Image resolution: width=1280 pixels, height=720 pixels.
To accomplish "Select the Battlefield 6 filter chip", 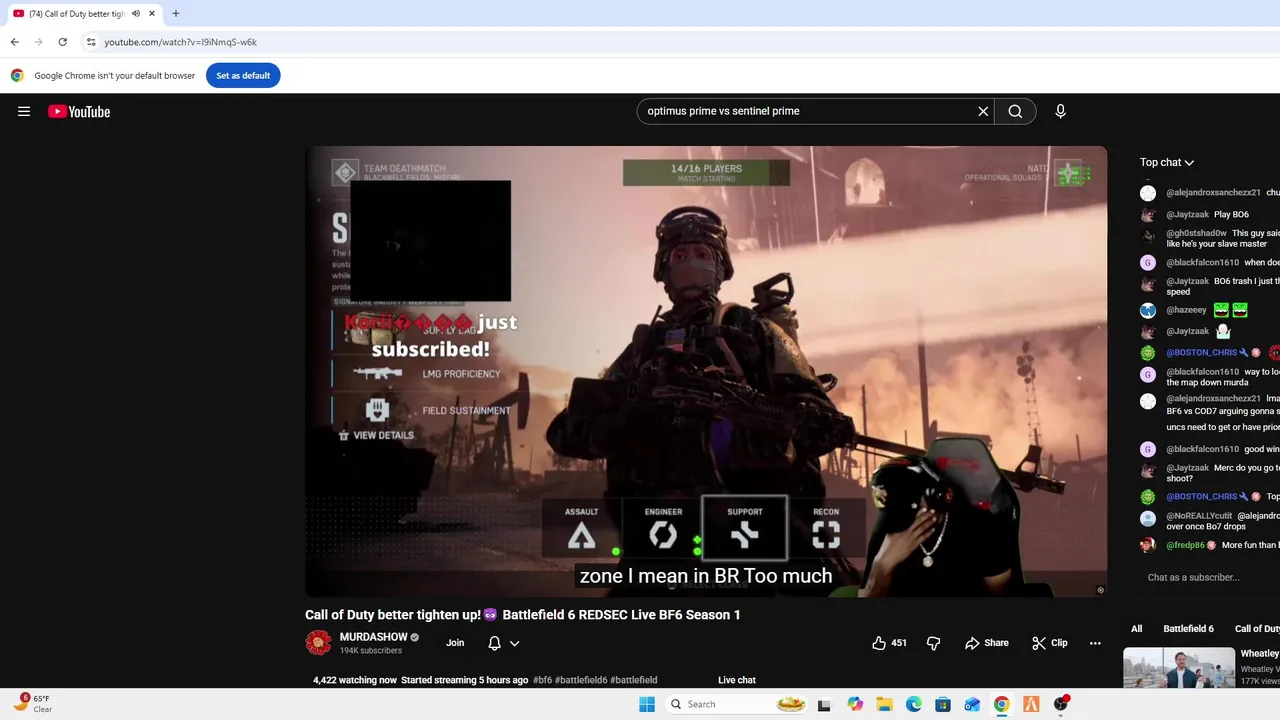I will (1188, 628).
